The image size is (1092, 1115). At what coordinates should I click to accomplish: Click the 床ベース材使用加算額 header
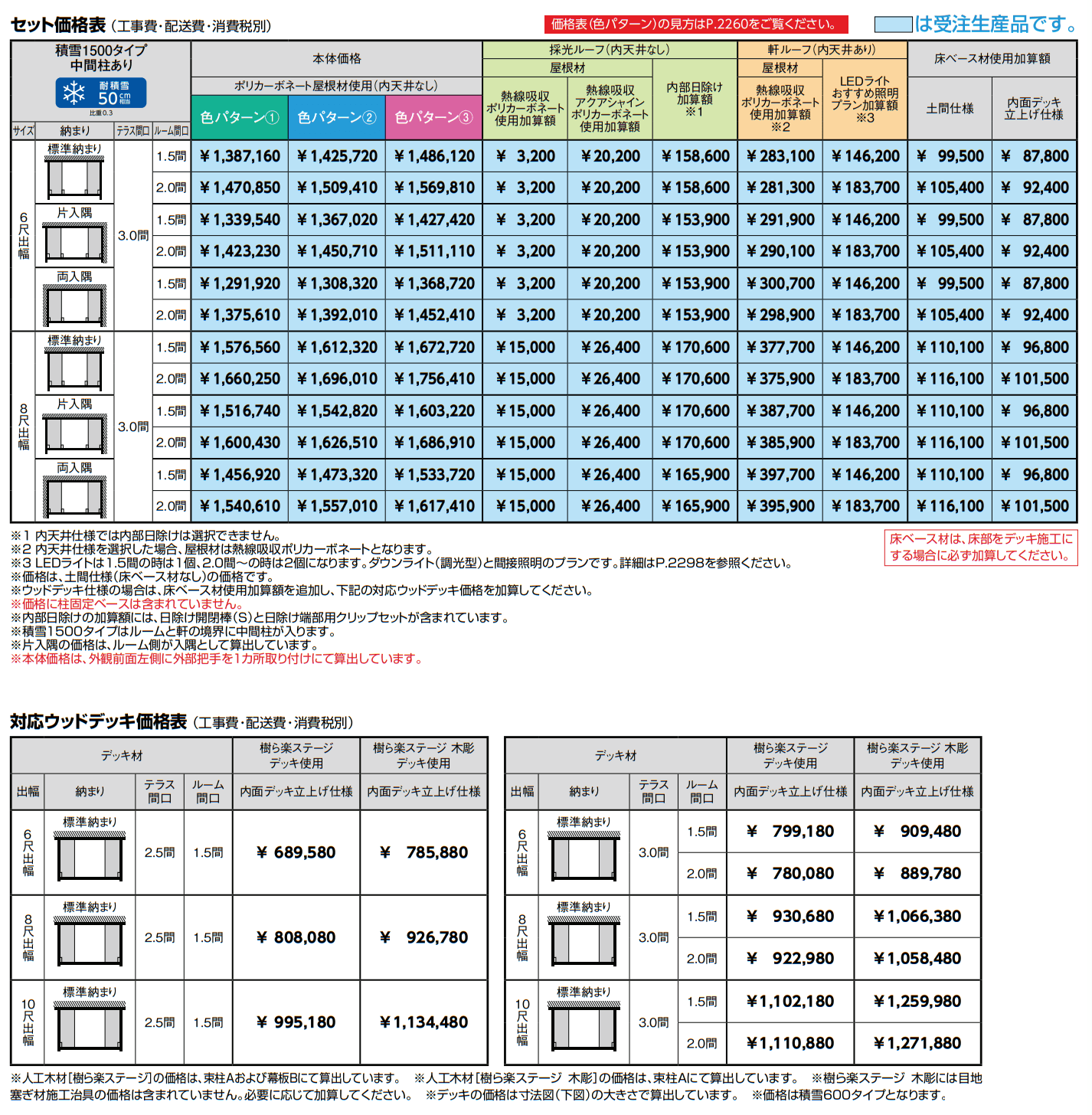click(992, 58)
